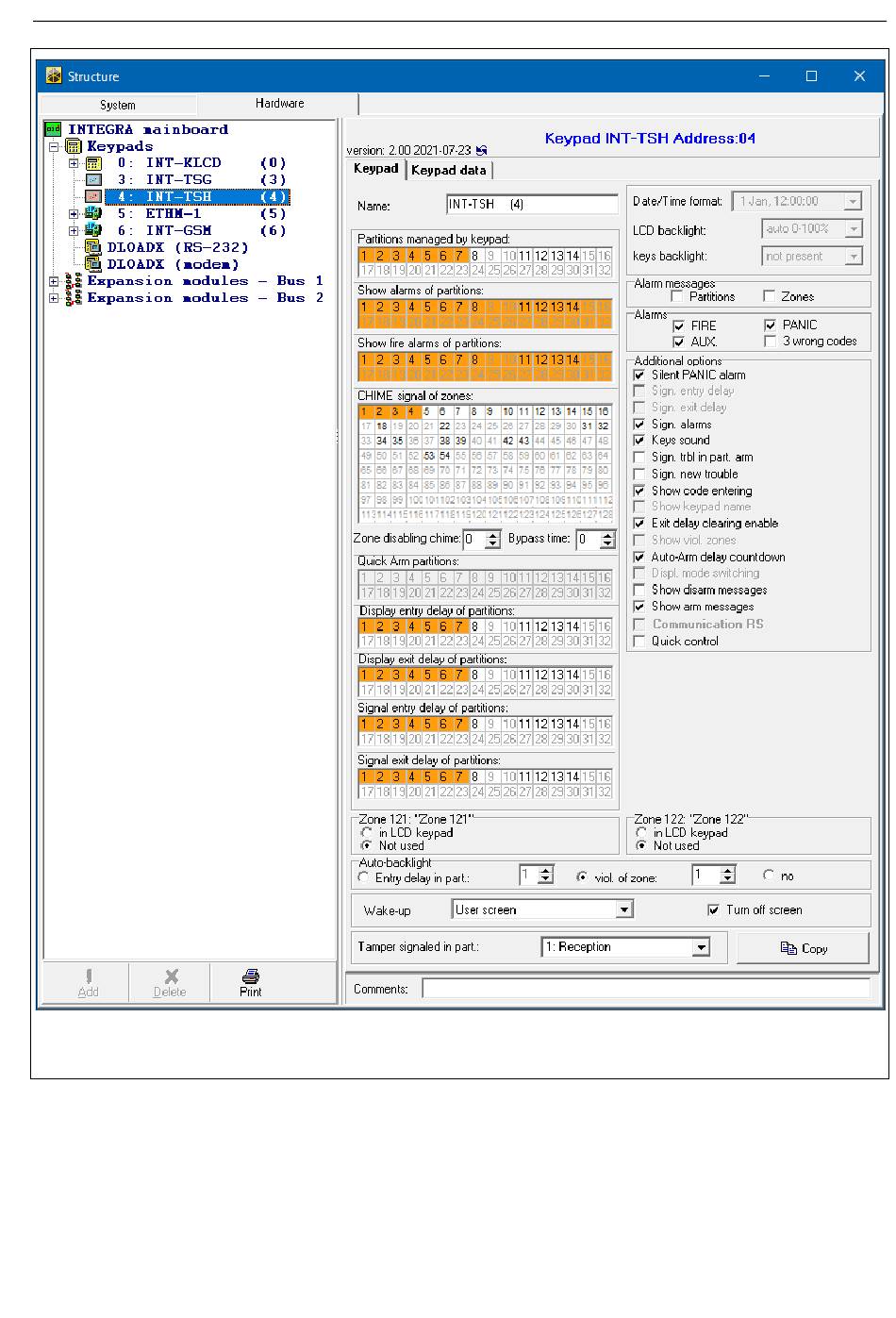
Task: Switch to the Keypad data tab
Action: click(x=449, y=170)
